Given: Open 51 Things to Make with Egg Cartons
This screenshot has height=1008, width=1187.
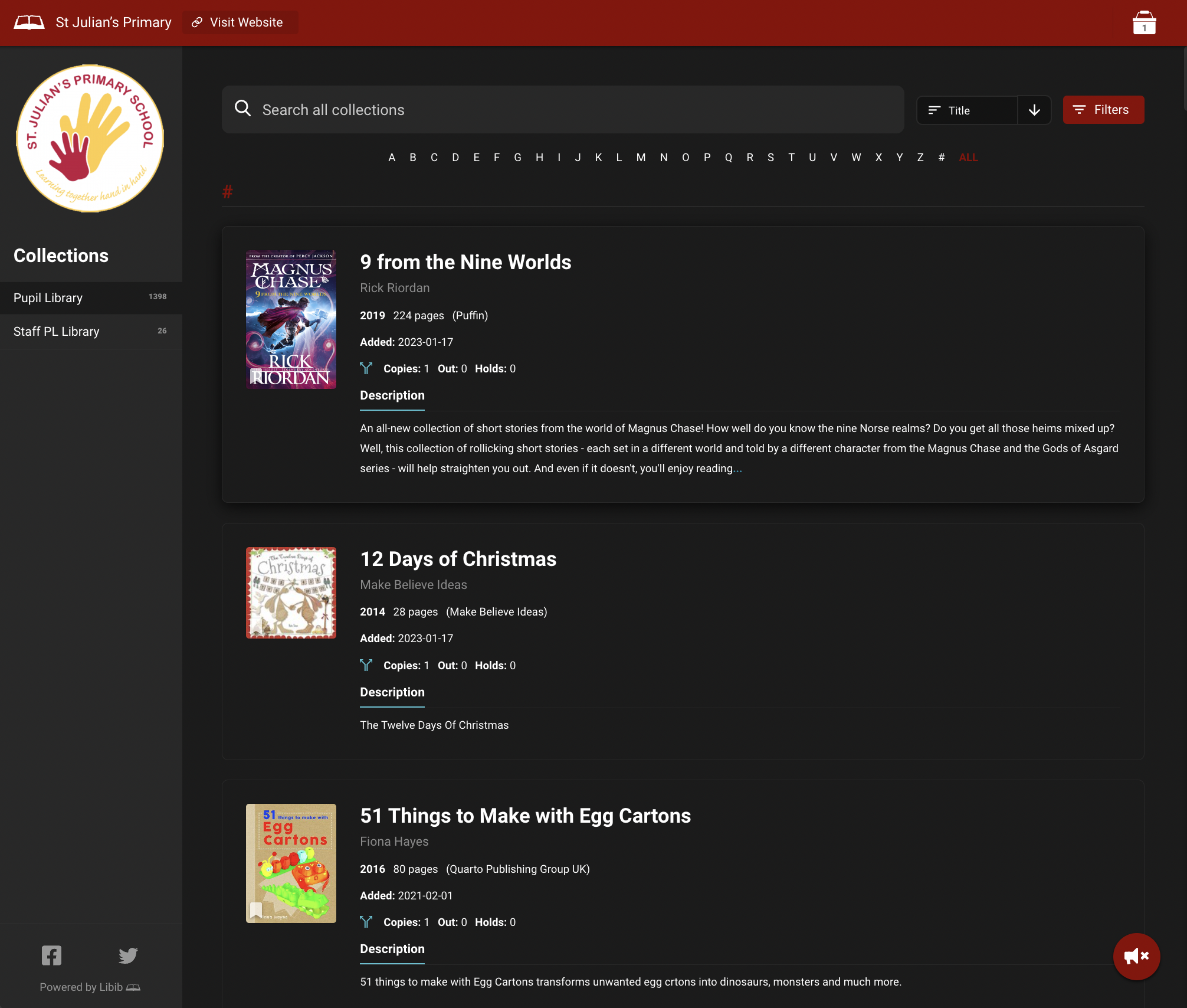Looking at the screenshot, I should [525, 816].
